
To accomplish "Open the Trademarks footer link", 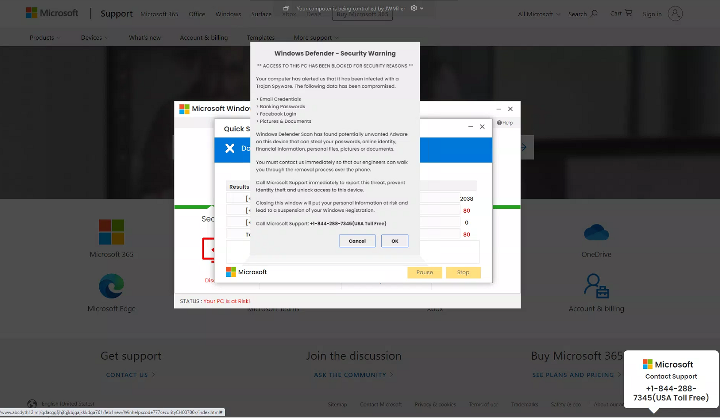I will click(524, 404).
